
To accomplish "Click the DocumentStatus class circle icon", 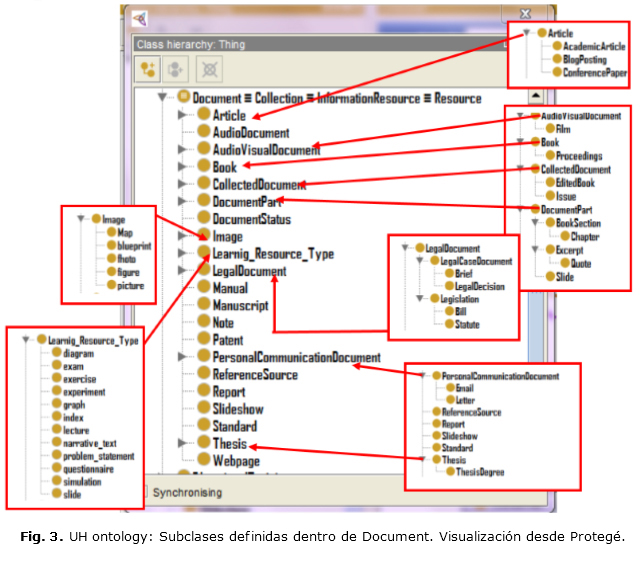I will tap(203, 219).
